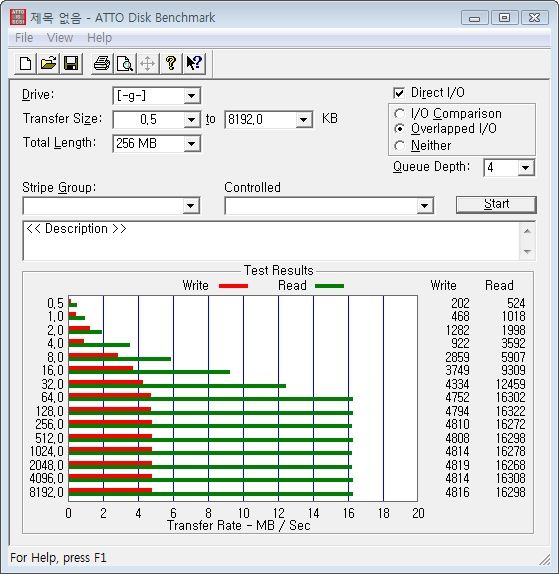Open the minimum Transfer Size dropdown 0,5

click(x=191, y=120)
